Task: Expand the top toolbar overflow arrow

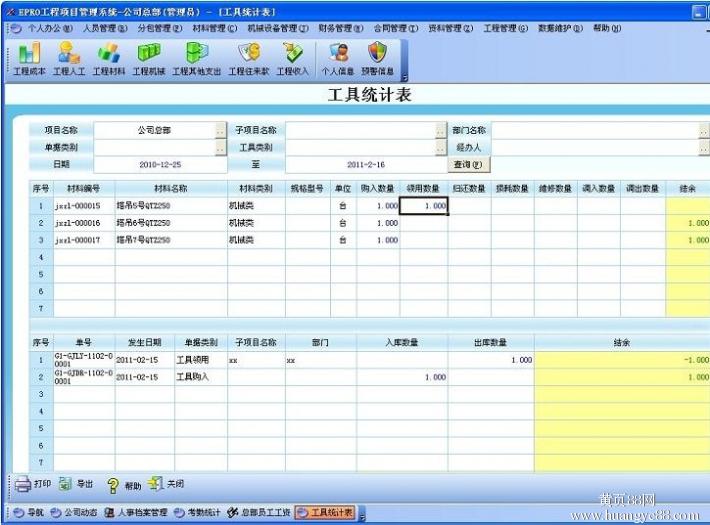Action: 404,77
